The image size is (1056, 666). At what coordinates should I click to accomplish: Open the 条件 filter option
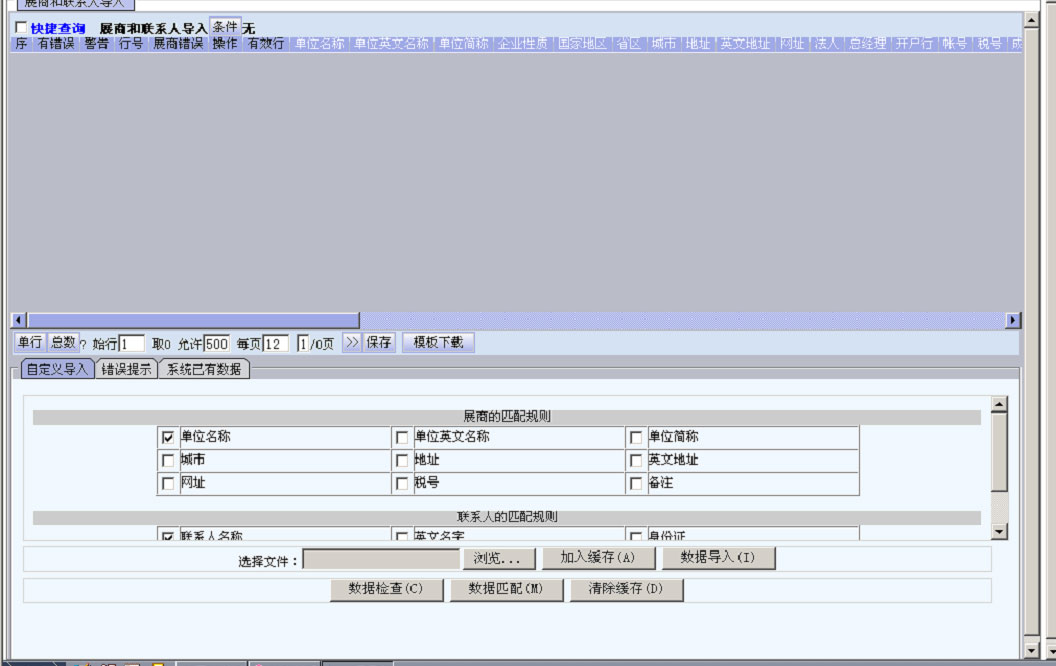pos(225,28)
